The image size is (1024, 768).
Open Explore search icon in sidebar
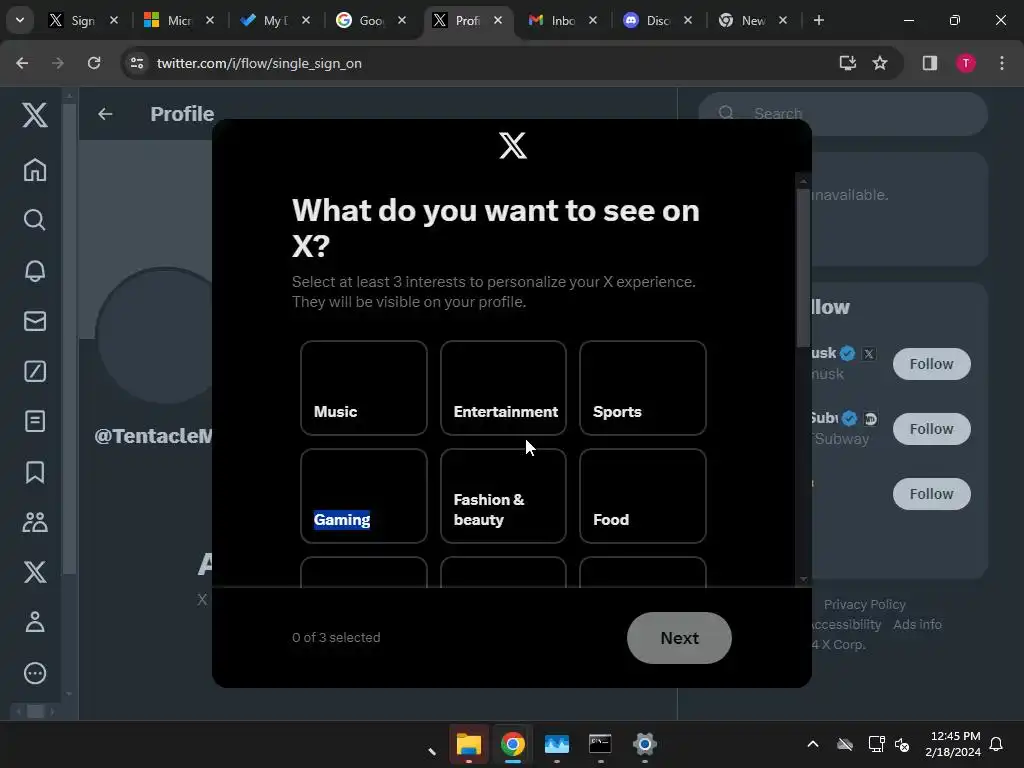35,220
